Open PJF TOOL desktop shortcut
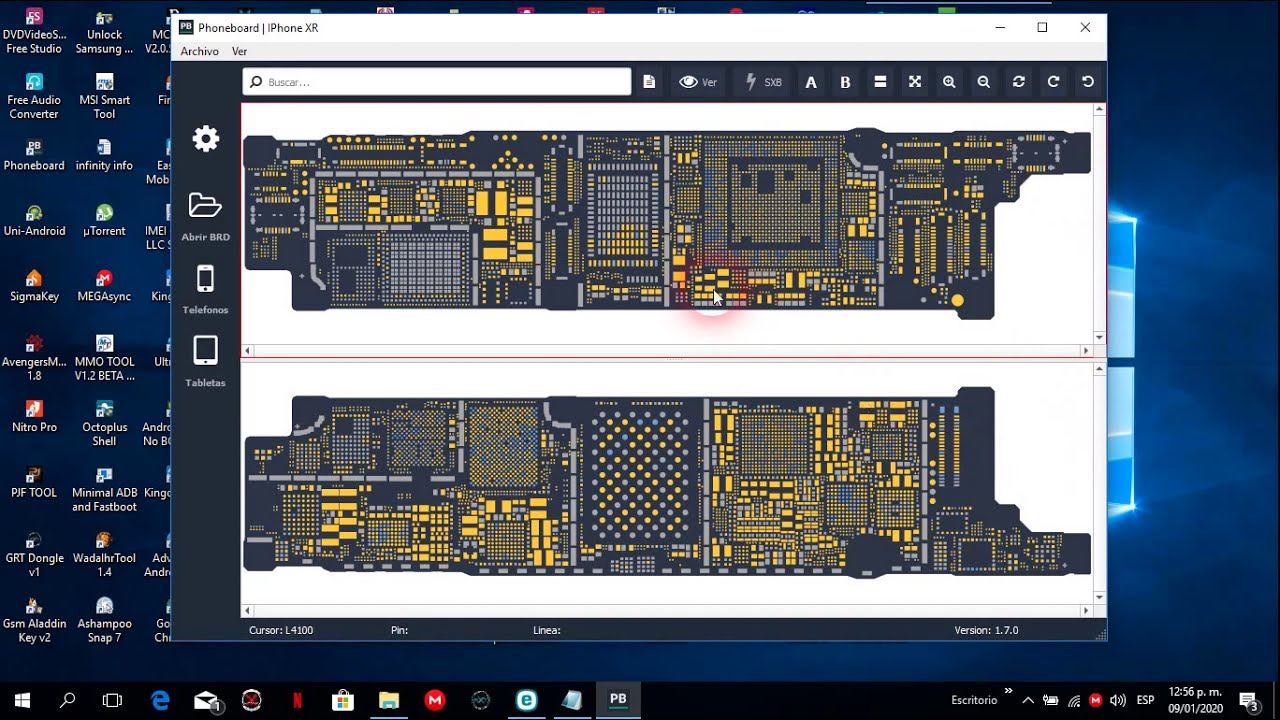The height and width of the screenshot is (720, 1280). [34, 481]
